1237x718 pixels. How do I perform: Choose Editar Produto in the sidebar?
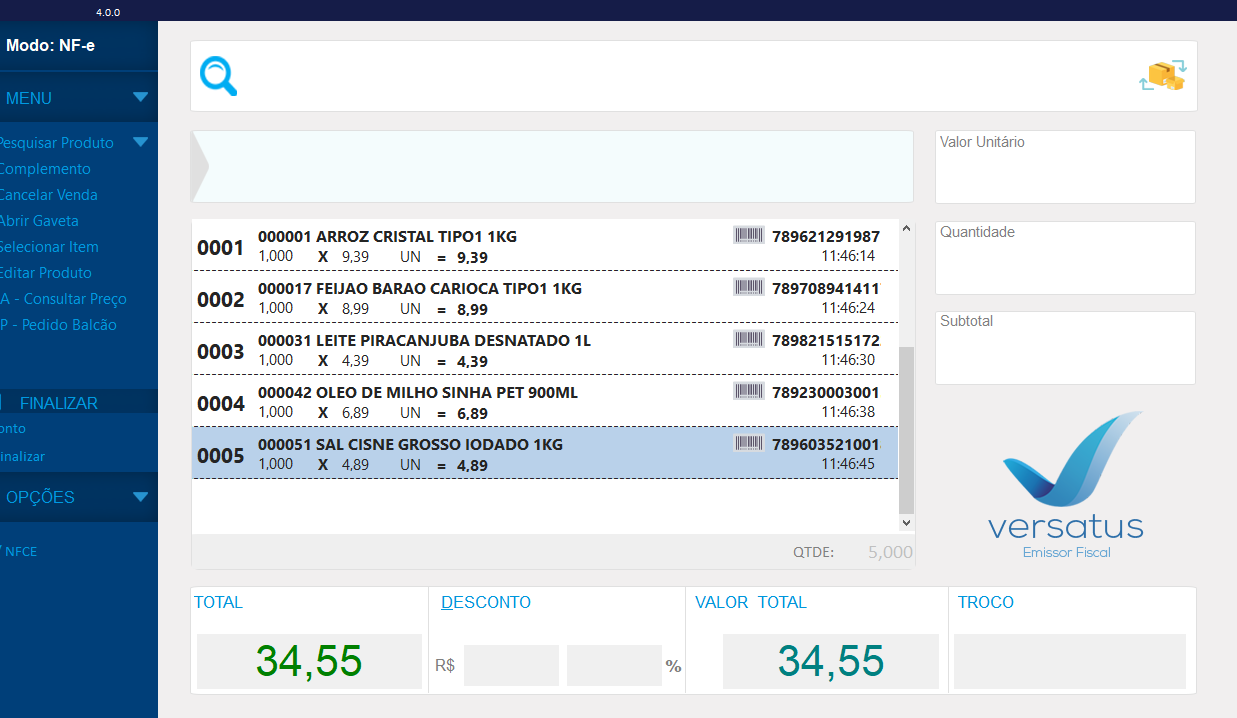[45, 273]
